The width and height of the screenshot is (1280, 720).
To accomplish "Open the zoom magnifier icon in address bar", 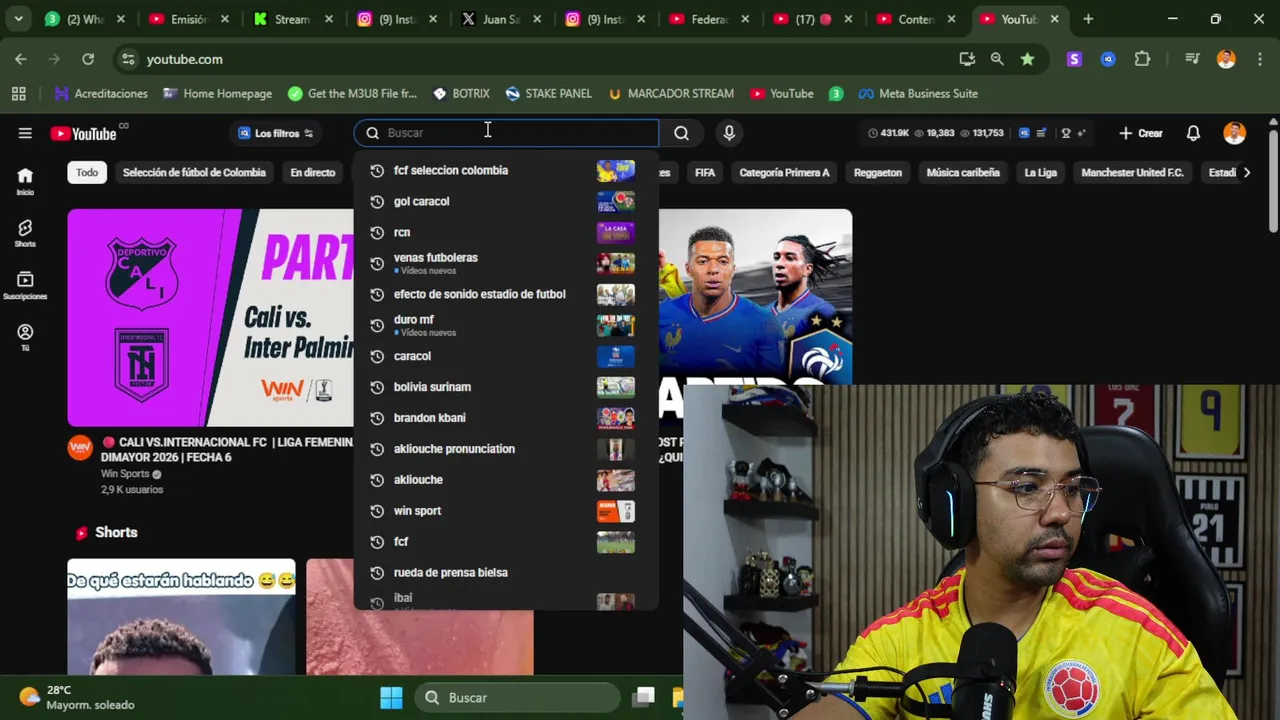I will click(997, 59).
